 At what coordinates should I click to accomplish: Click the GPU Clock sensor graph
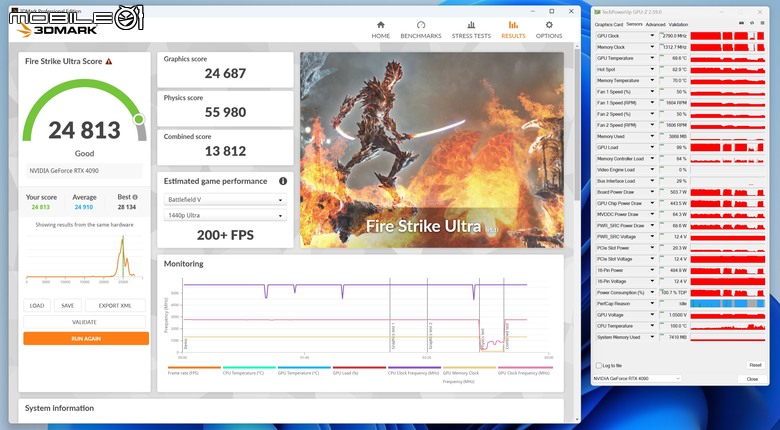tap(727, 36)
